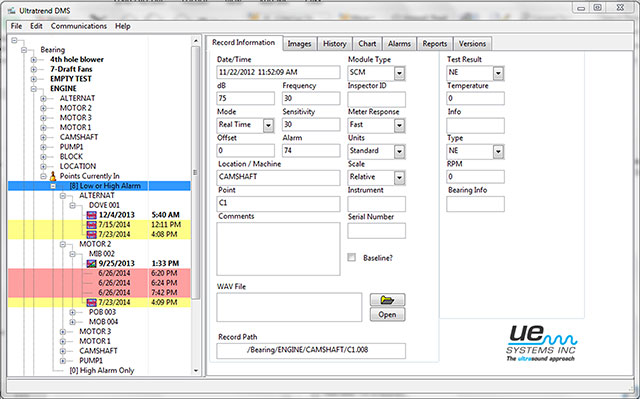The image size is (640, 399).
Task: Click the record icon for 7/23/2014 4:09 PM
Action: (x=91, y=303)
